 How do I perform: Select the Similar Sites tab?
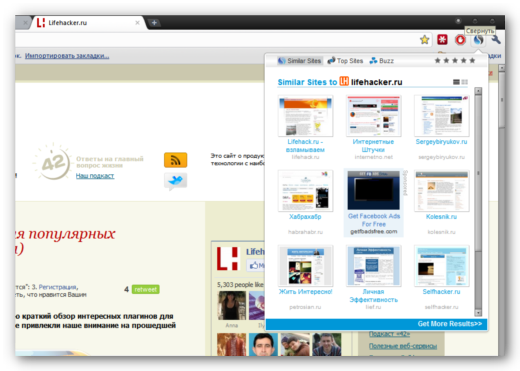coord(299,61)
